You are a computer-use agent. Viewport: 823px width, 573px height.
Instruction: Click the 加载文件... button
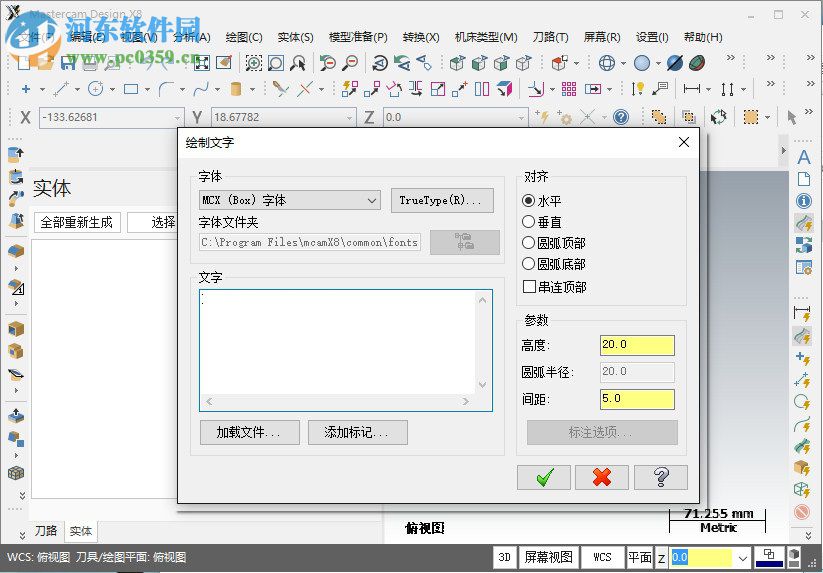(x=249, y=432)
